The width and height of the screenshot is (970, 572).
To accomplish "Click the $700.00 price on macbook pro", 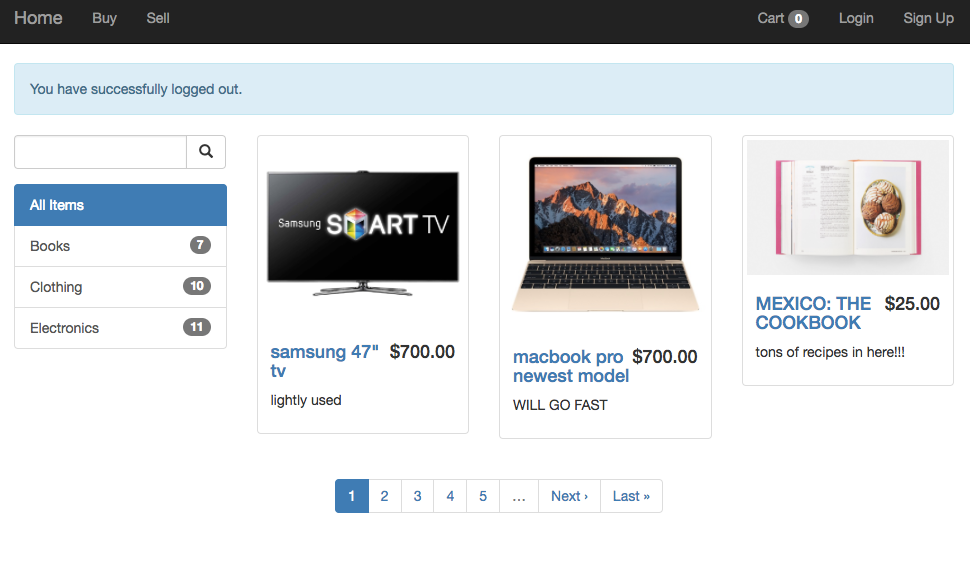I will [x=664, y=357].
